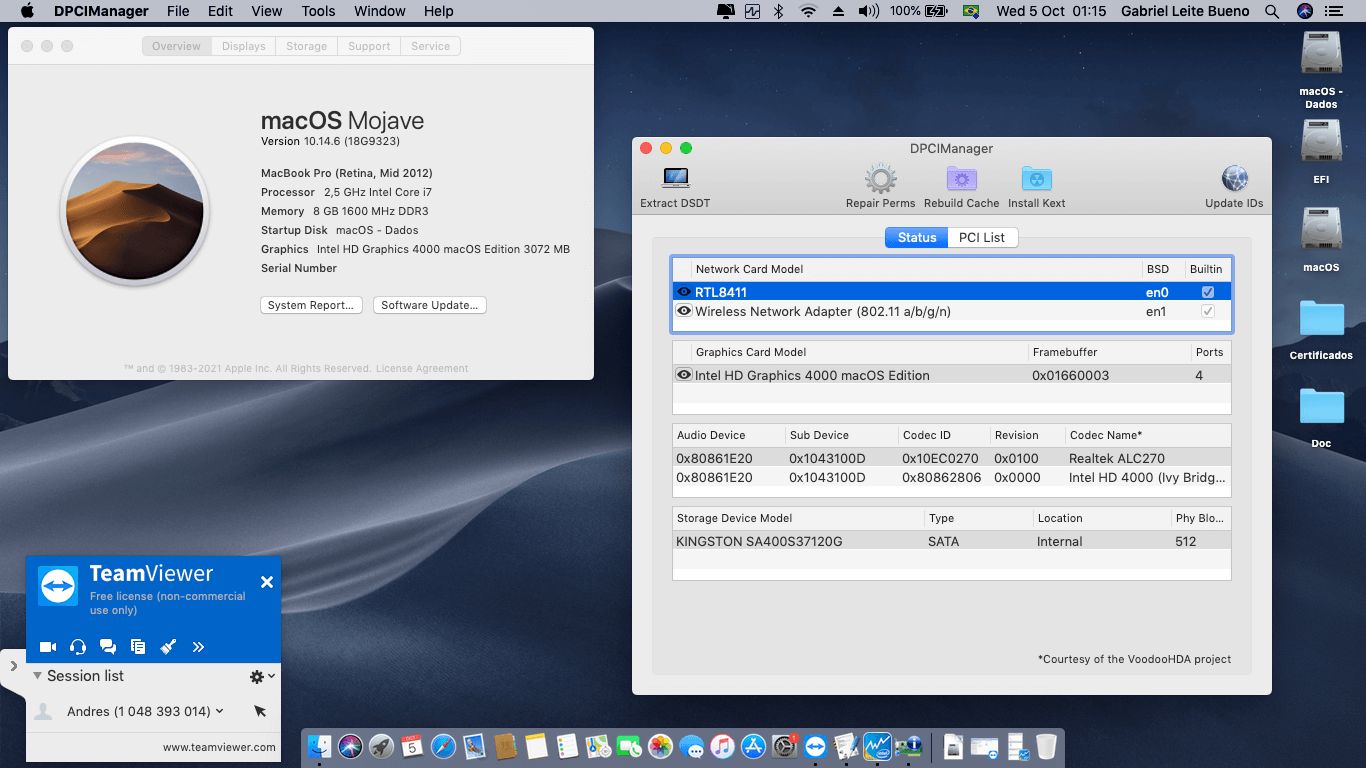Open Safari from the Dock
The height and width of the screenshot is (768, 1366).
(443, 746)
